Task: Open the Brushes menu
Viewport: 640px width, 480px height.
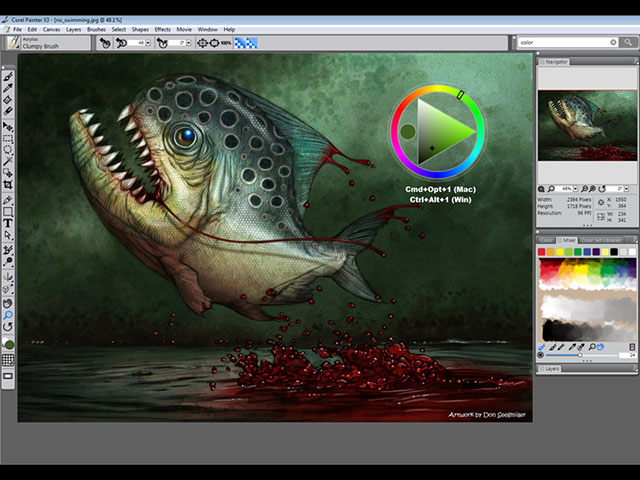Action: 96,29
